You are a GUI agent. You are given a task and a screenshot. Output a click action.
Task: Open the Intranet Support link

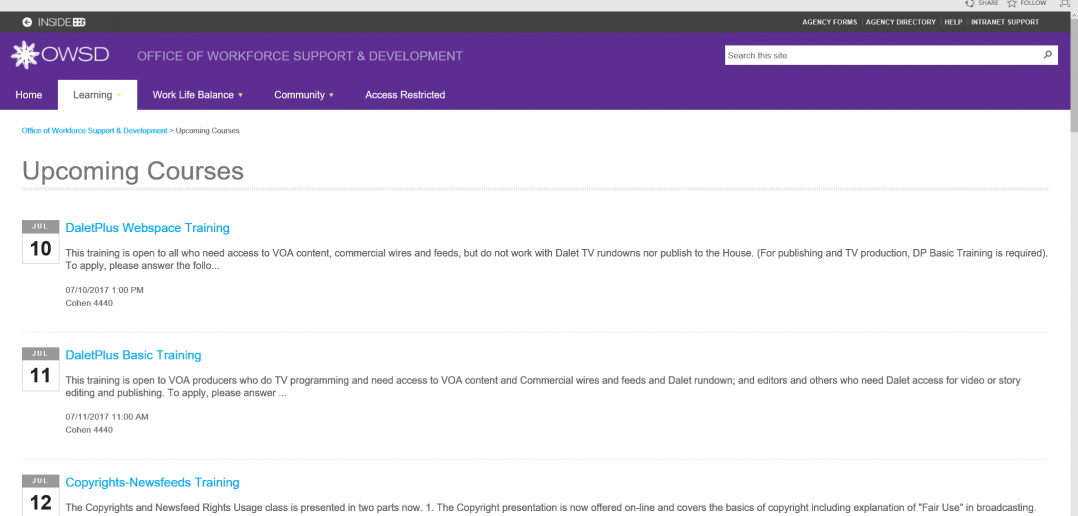pyautogui.click(x=1004, y=22)
